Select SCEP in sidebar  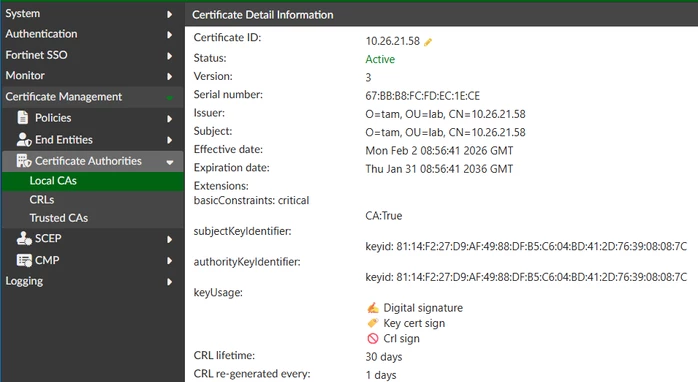92,238
